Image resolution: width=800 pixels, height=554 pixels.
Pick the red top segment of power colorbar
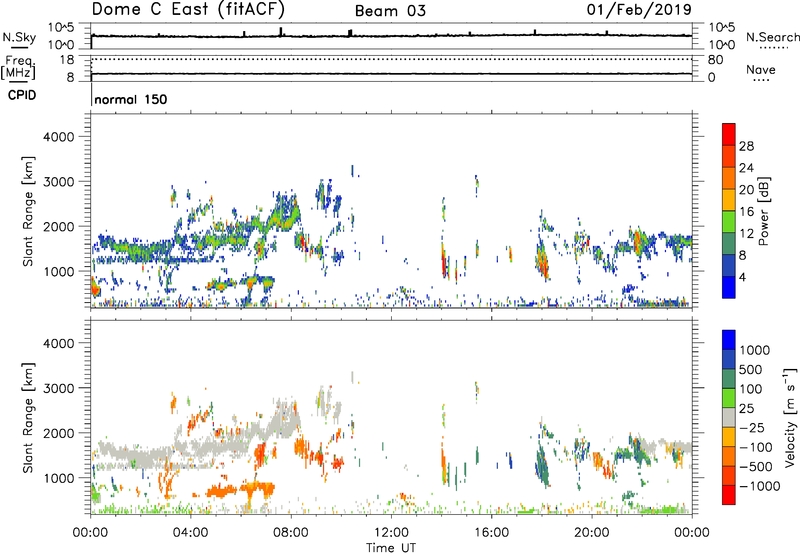729,134
